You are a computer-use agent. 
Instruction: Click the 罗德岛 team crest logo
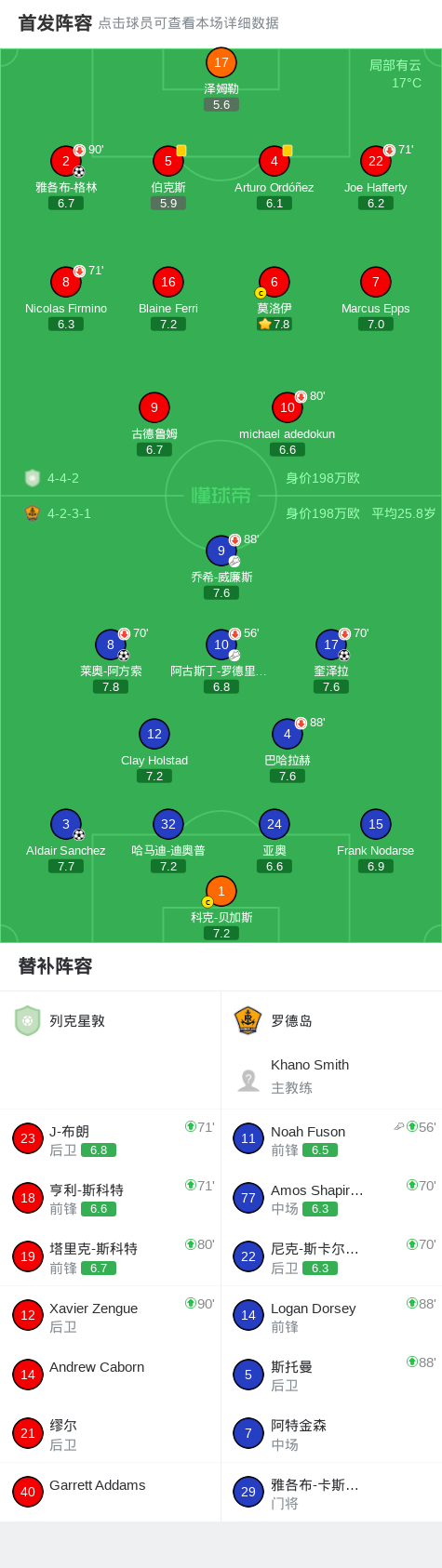point(248,1021)
